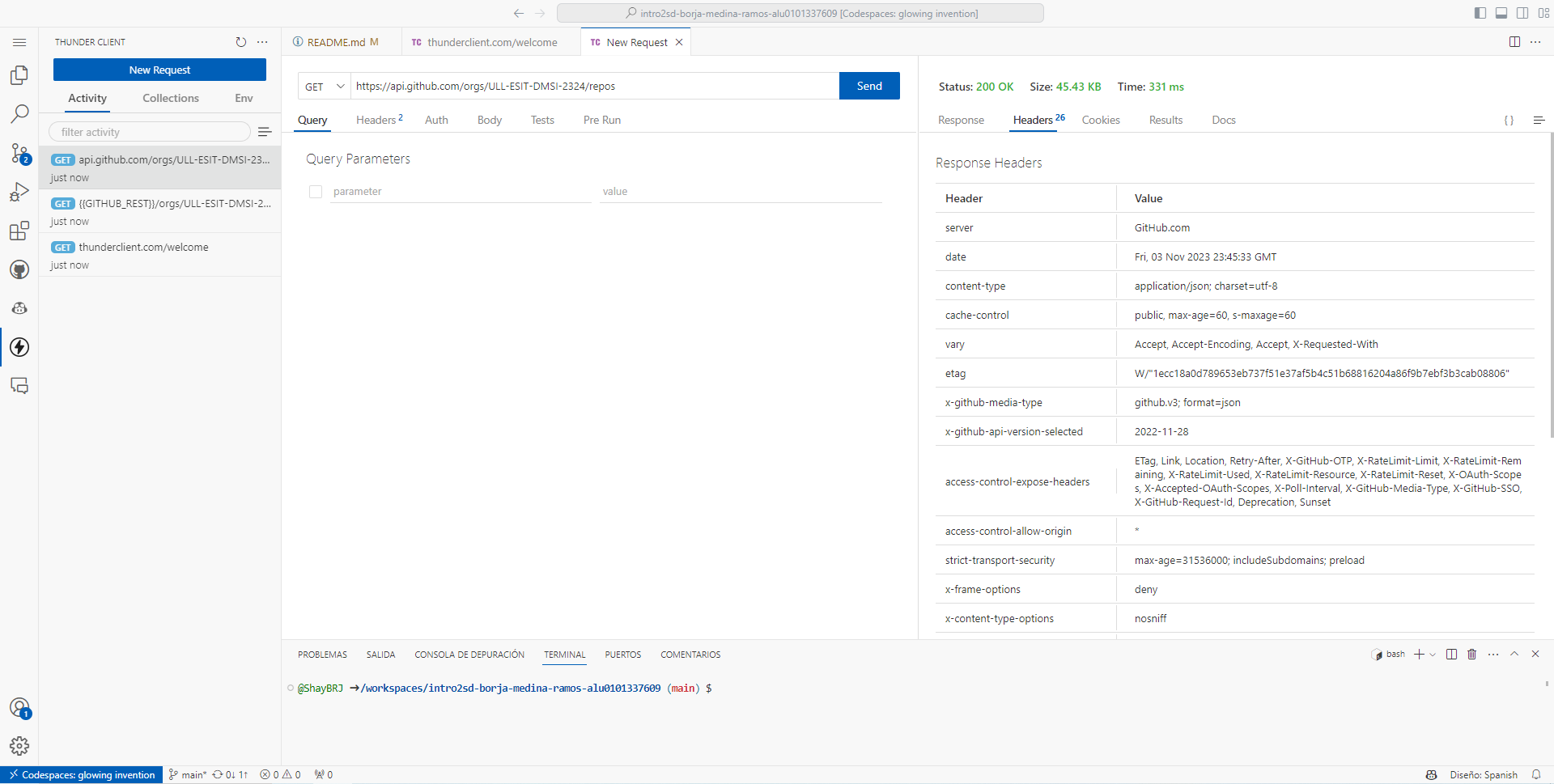Click the errors and warnings counter
The width and height of the screenshot is (1554, 784).
pos(280,775)
